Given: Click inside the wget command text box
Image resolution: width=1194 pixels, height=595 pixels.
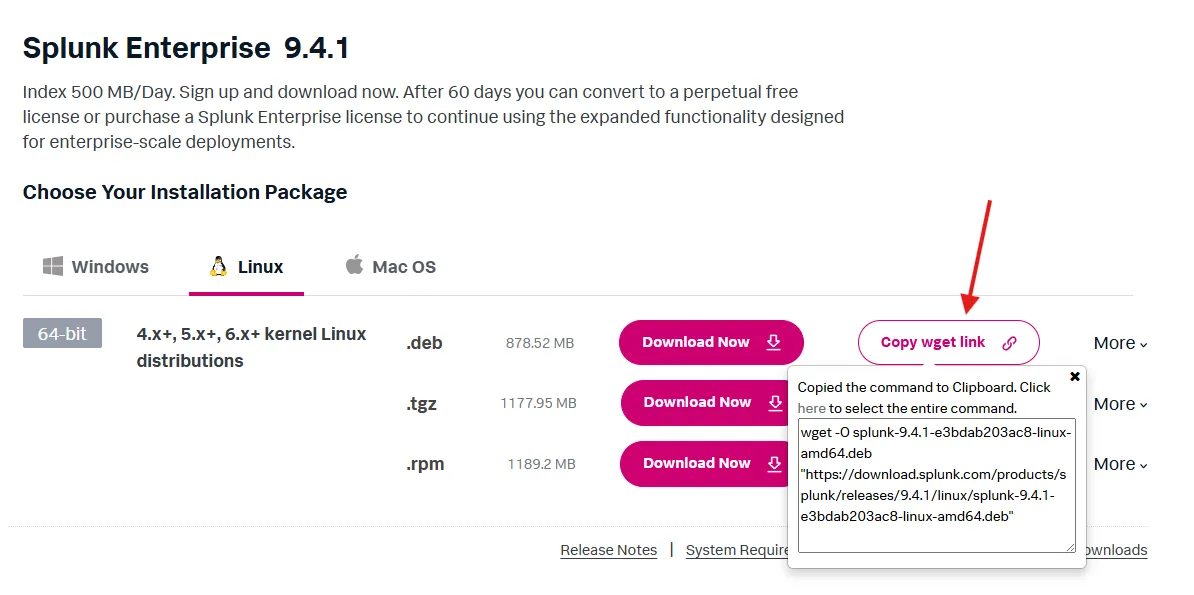Looking at the screenshot, I should click(x=936, y=485).
